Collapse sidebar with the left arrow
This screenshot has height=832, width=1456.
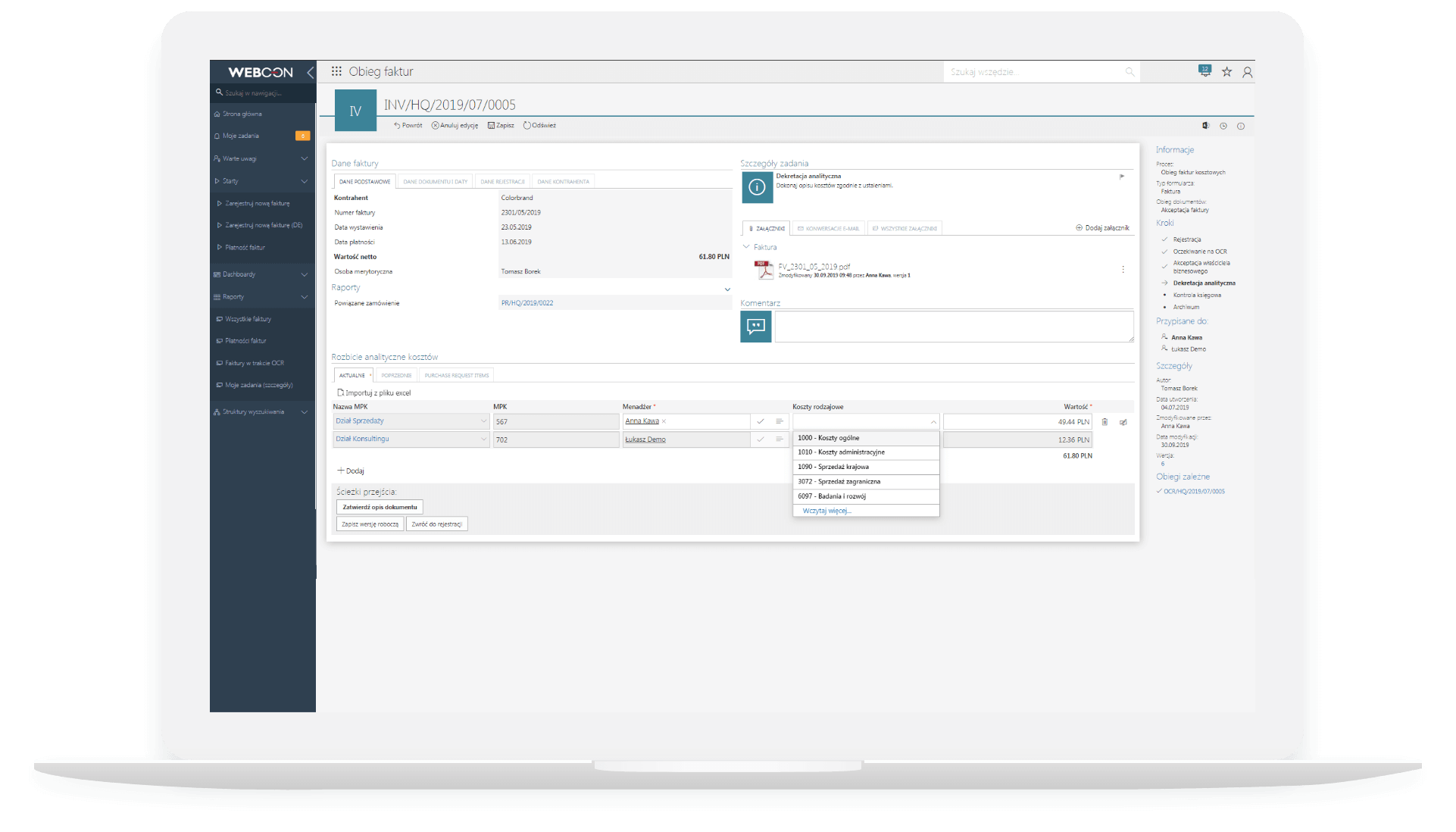309,72
